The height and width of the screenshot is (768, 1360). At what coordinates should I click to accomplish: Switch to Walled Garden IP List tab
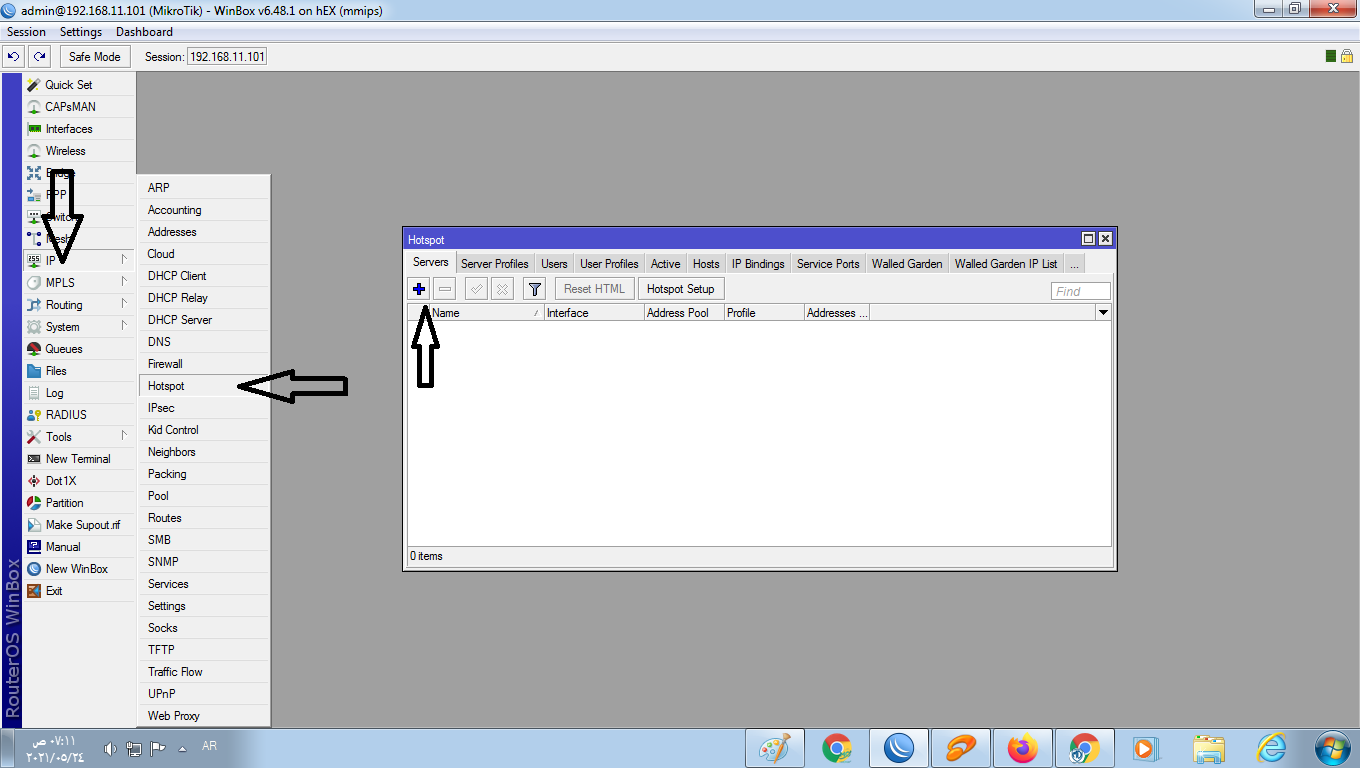click(x=1005, y=264)
